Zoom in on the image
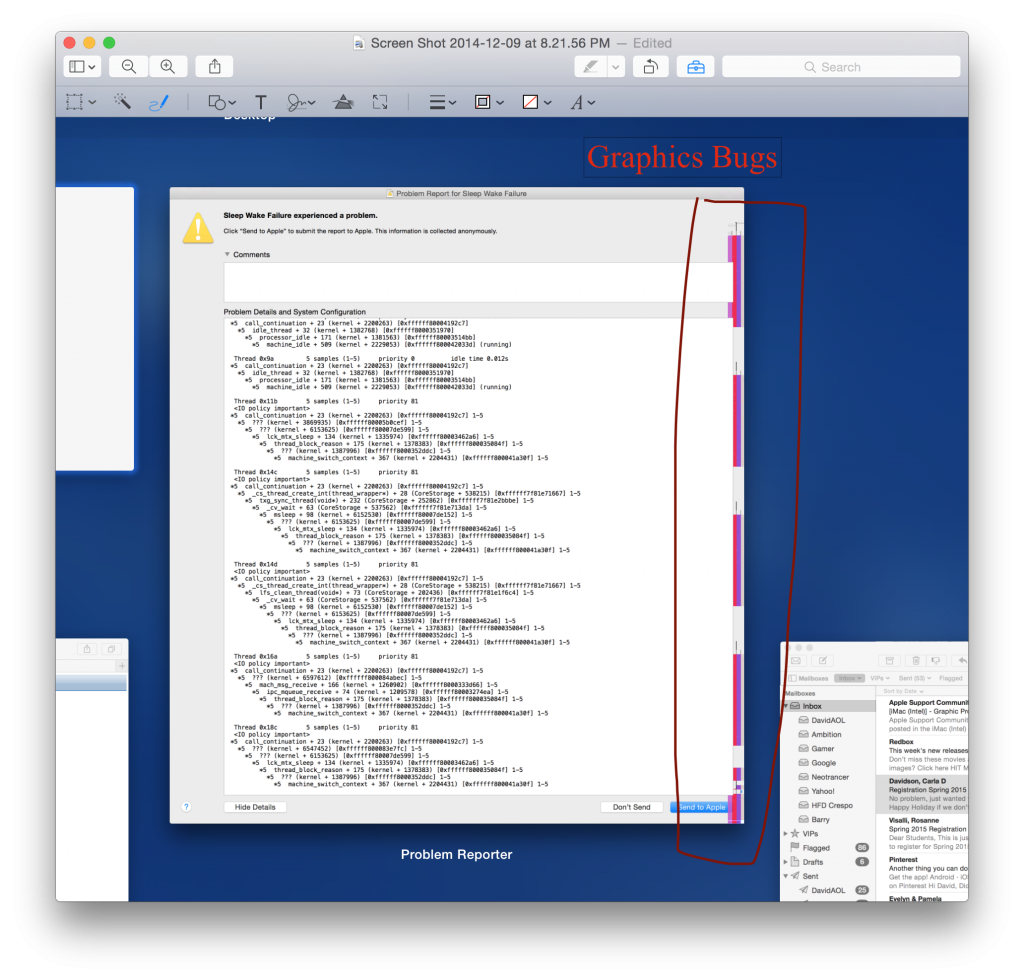This screenshot has width=1024, height=980. coord(168,67)
